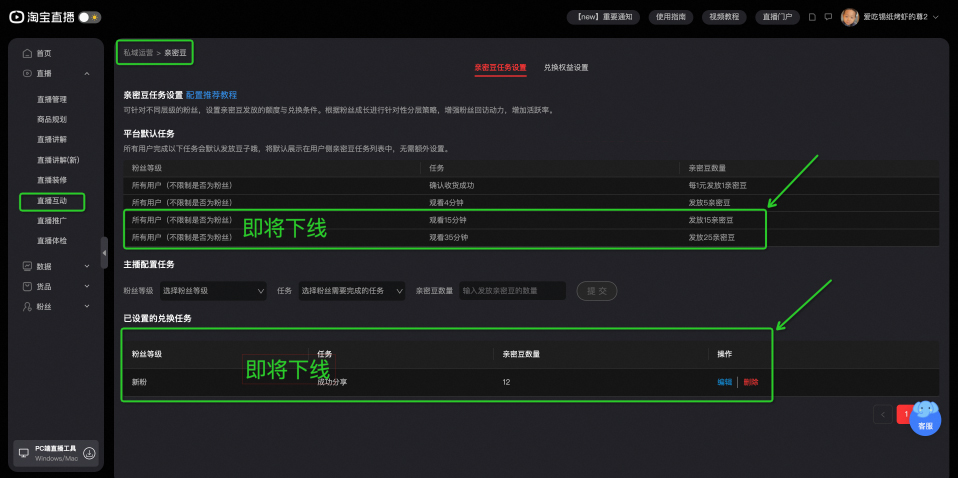This screenshot has width=958, height=478.
Task: Click the 观看35分钟 task cell
Action: [448, 237]
